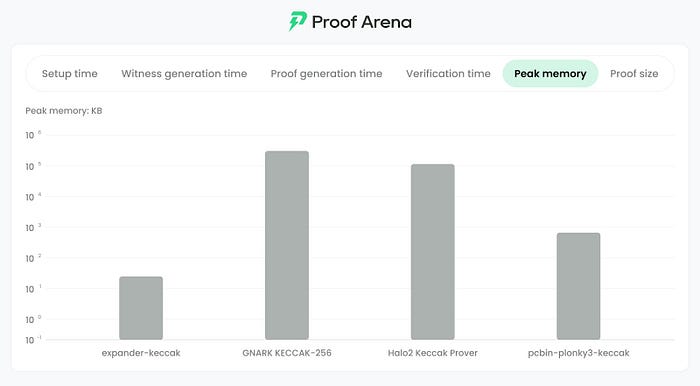
Task: Click the 10^-1 y-axis tick label
Action: click(x=33, y=340)
